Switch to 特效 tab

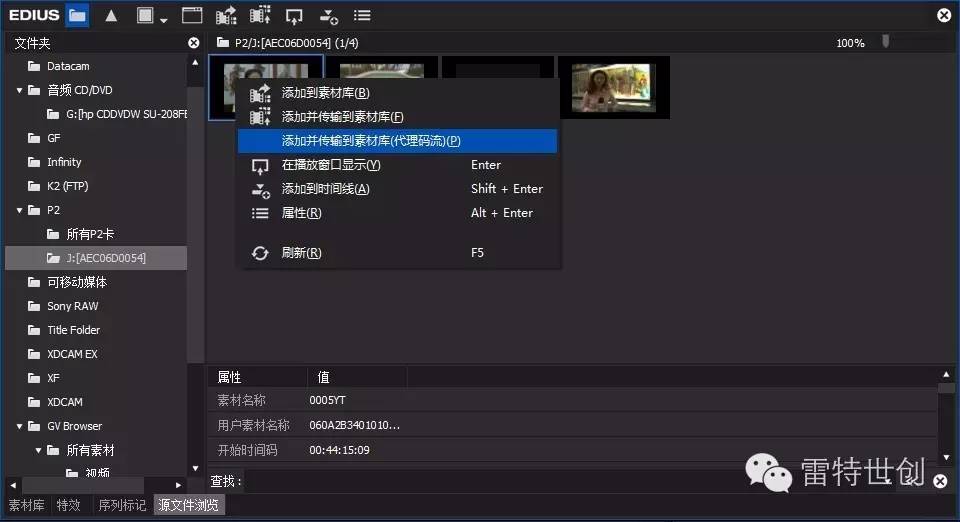[69, 505]
